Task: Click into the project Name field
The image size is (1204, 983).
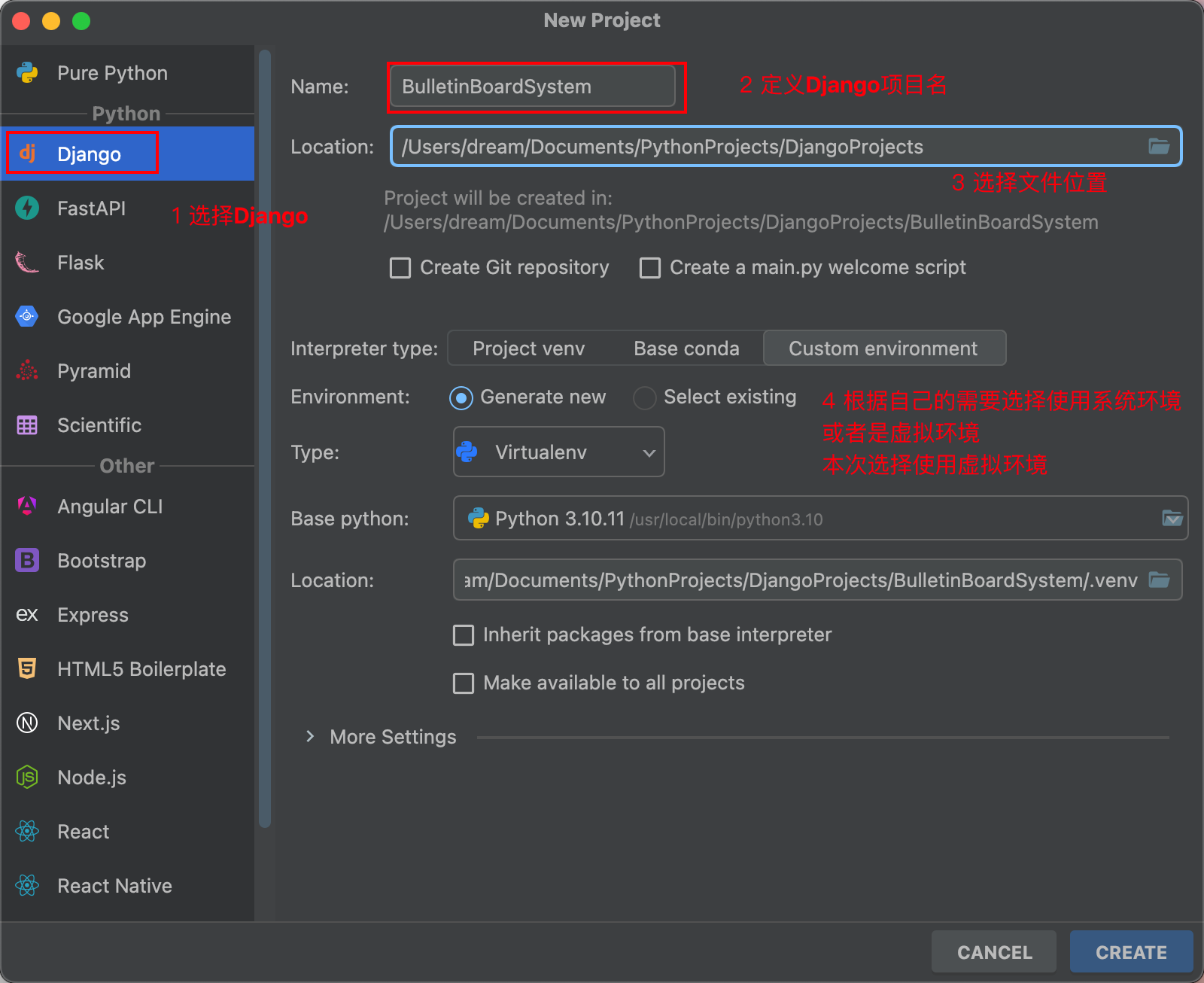Action: click(533, 87)
